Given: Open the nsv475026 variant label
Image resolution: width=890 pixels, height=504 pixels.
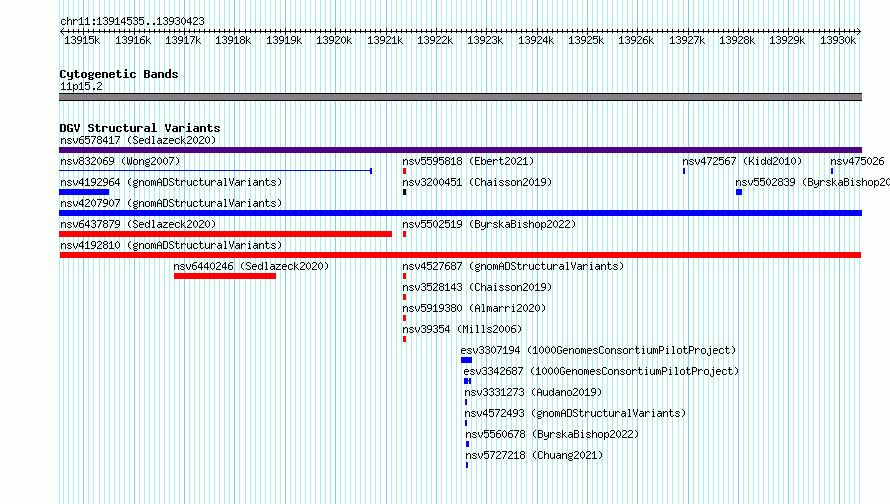Looking at the screenshot, I should 857,161.
